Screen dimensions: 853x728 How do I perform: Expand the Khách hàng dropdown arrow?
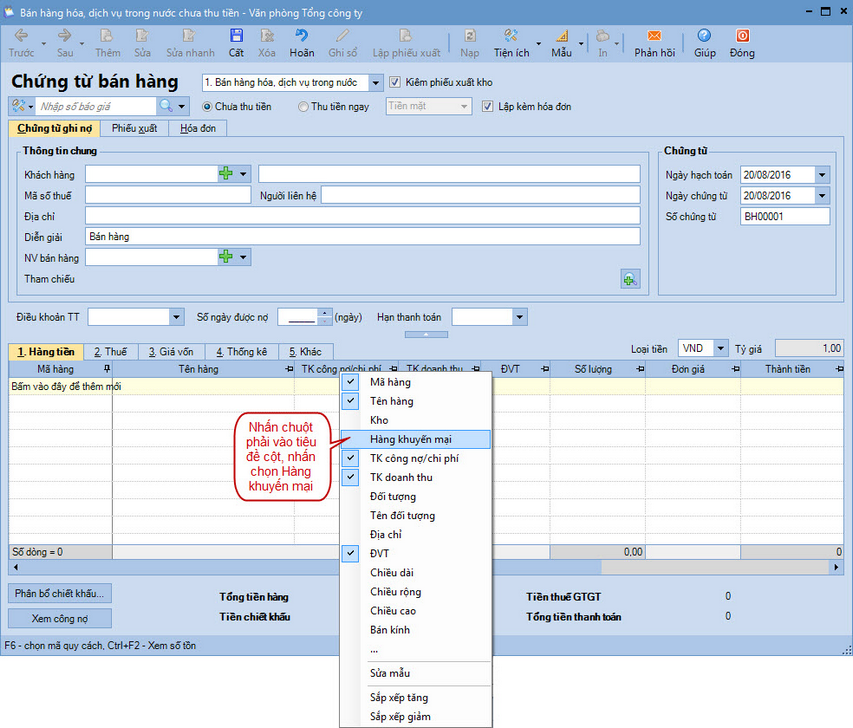[x=243, y=174]
